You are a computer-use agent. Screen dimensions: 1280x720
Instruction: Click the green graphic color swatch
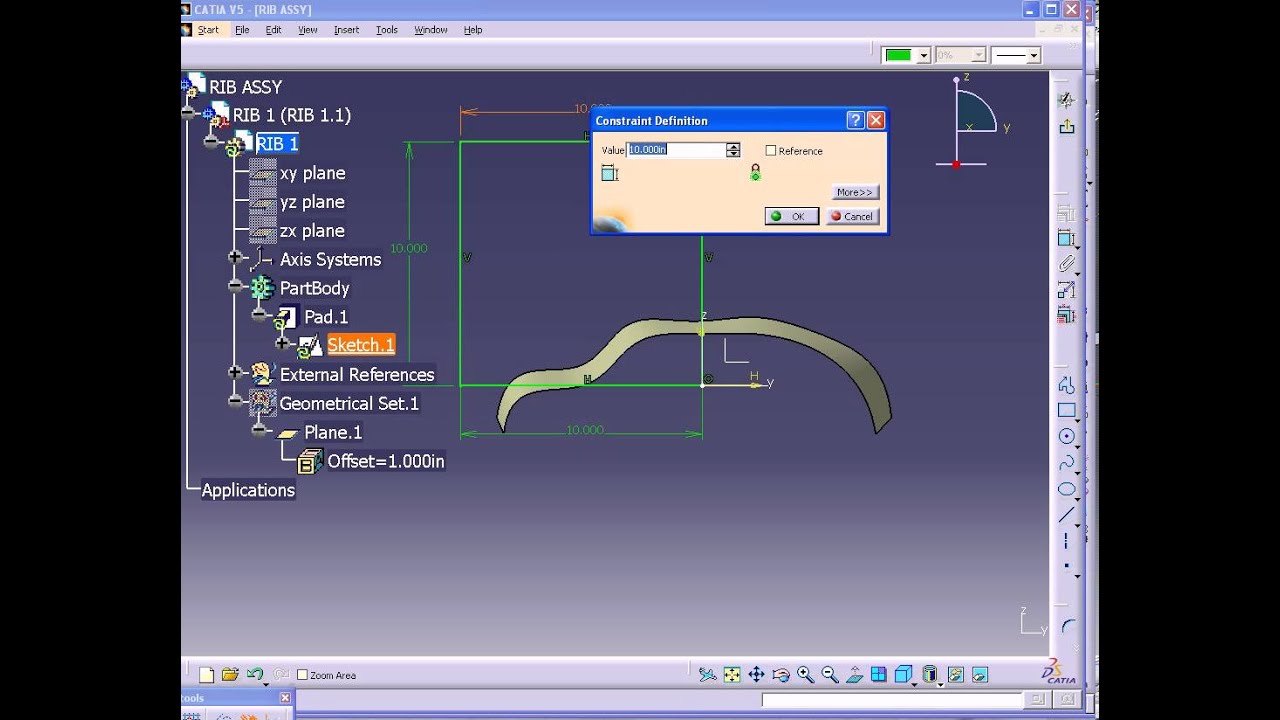click(x=898, y=56)
